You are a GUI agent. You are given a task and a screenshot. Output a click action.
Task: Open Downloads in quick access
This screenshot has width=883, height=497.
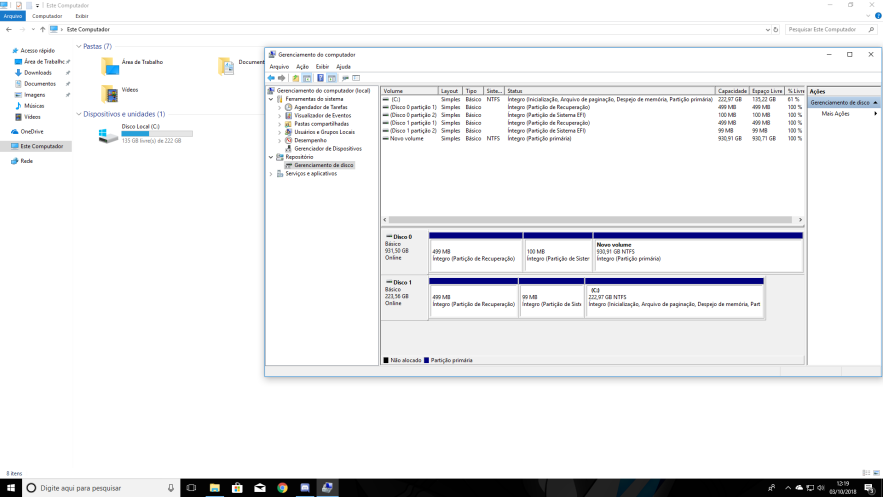point(37,73)
